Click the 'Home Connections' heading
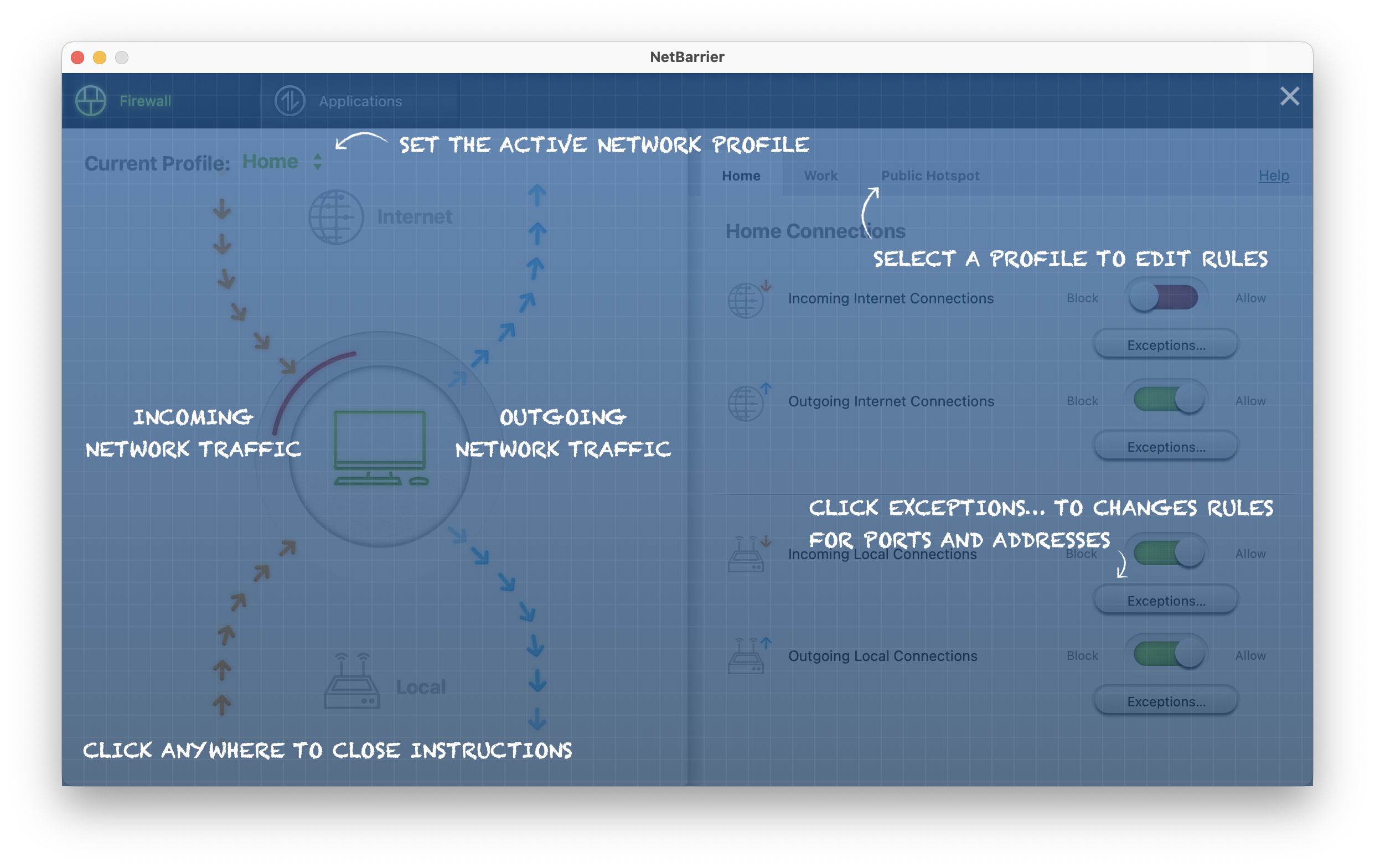 (815, 231)
